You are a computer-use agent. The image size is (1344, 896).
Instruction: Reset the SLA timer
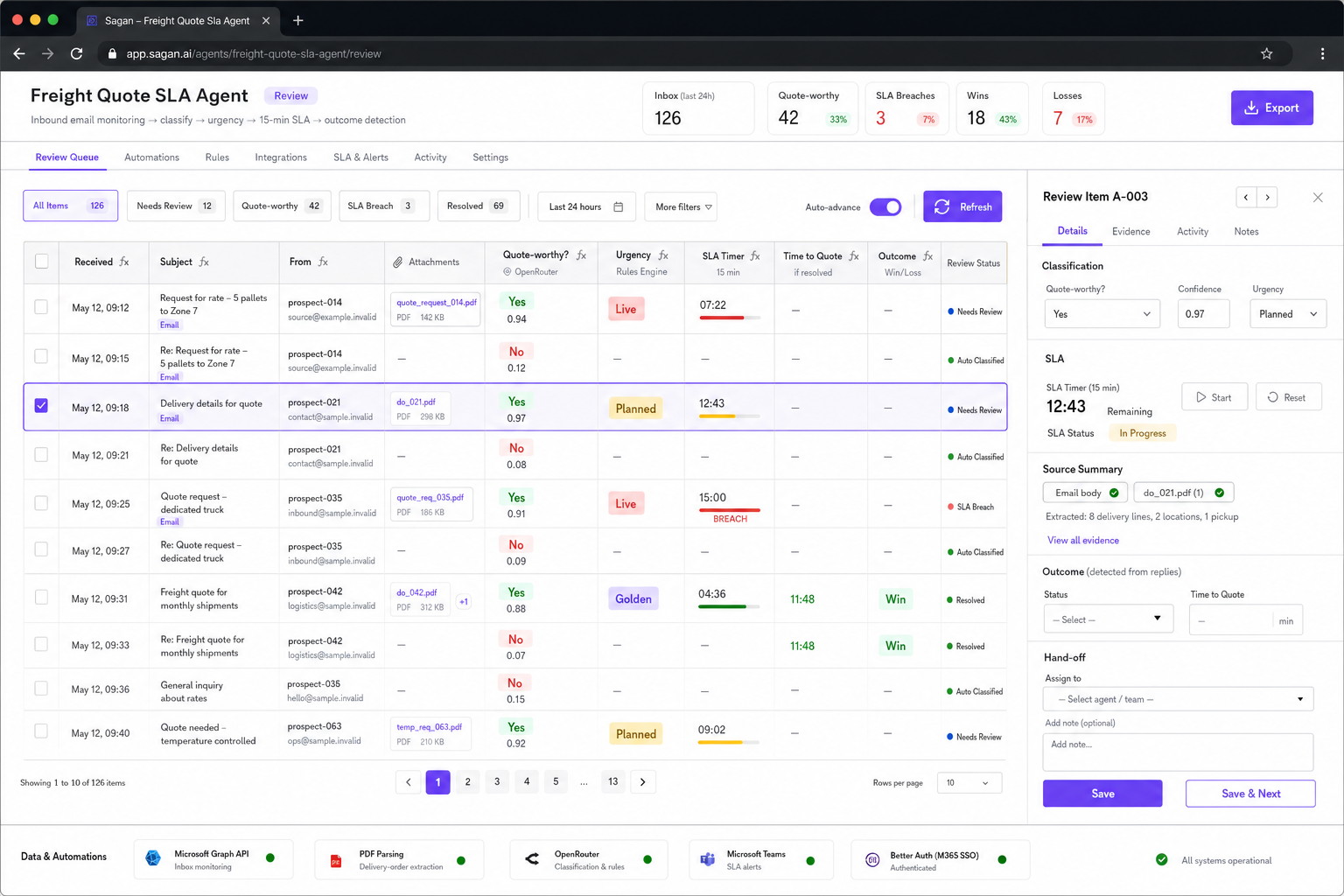(x=1288, y=397)
